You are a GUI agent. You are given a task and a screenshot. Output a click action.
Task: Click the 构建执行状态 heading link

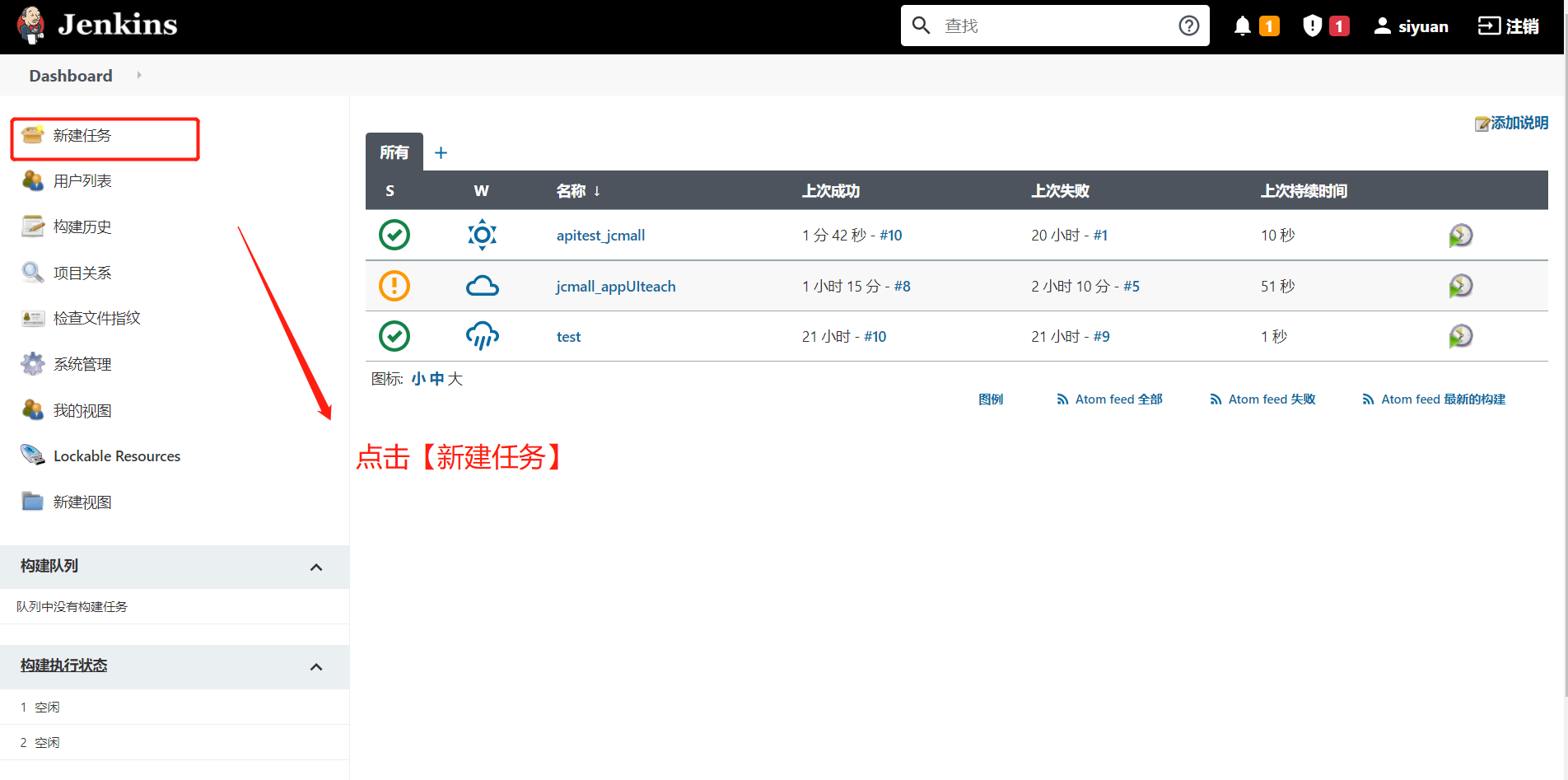pyautogui.click(x=64, y=666)
